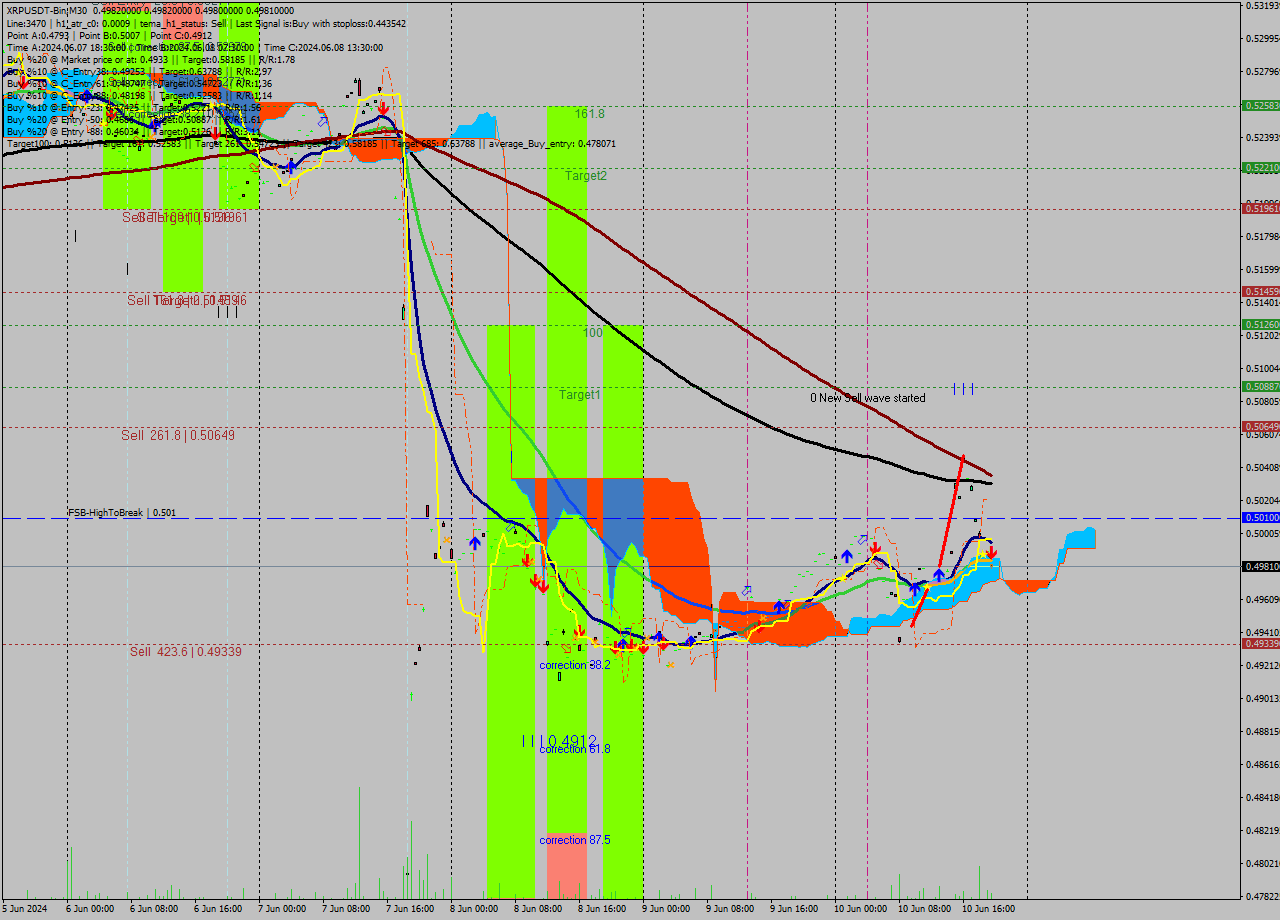Select the 'Sell 261.8 | 0.50649' label
Viewport: 1280px width, 920px height.
178,435
